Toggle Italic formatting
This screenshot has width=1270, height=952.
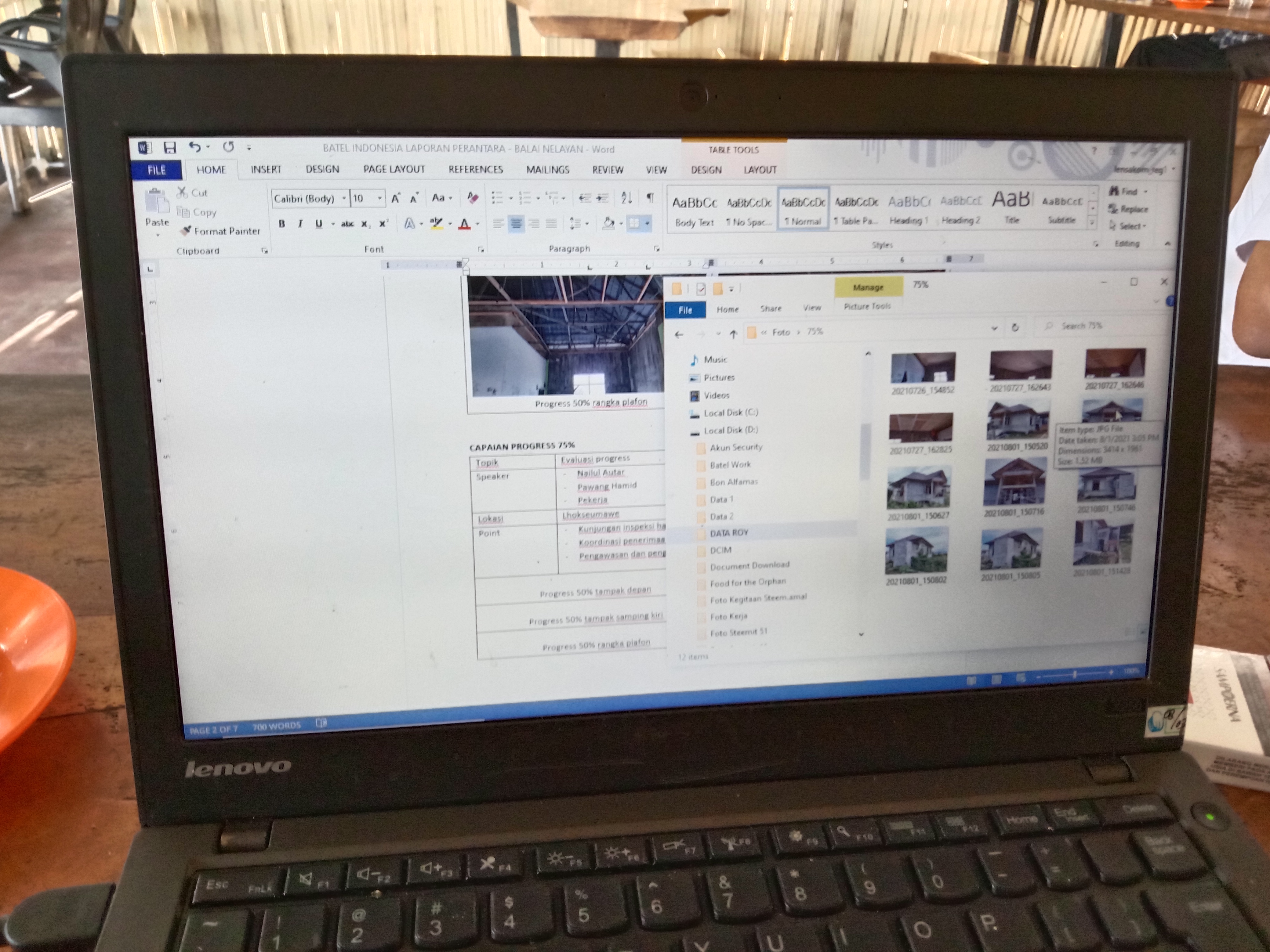(x=300, y=224)
